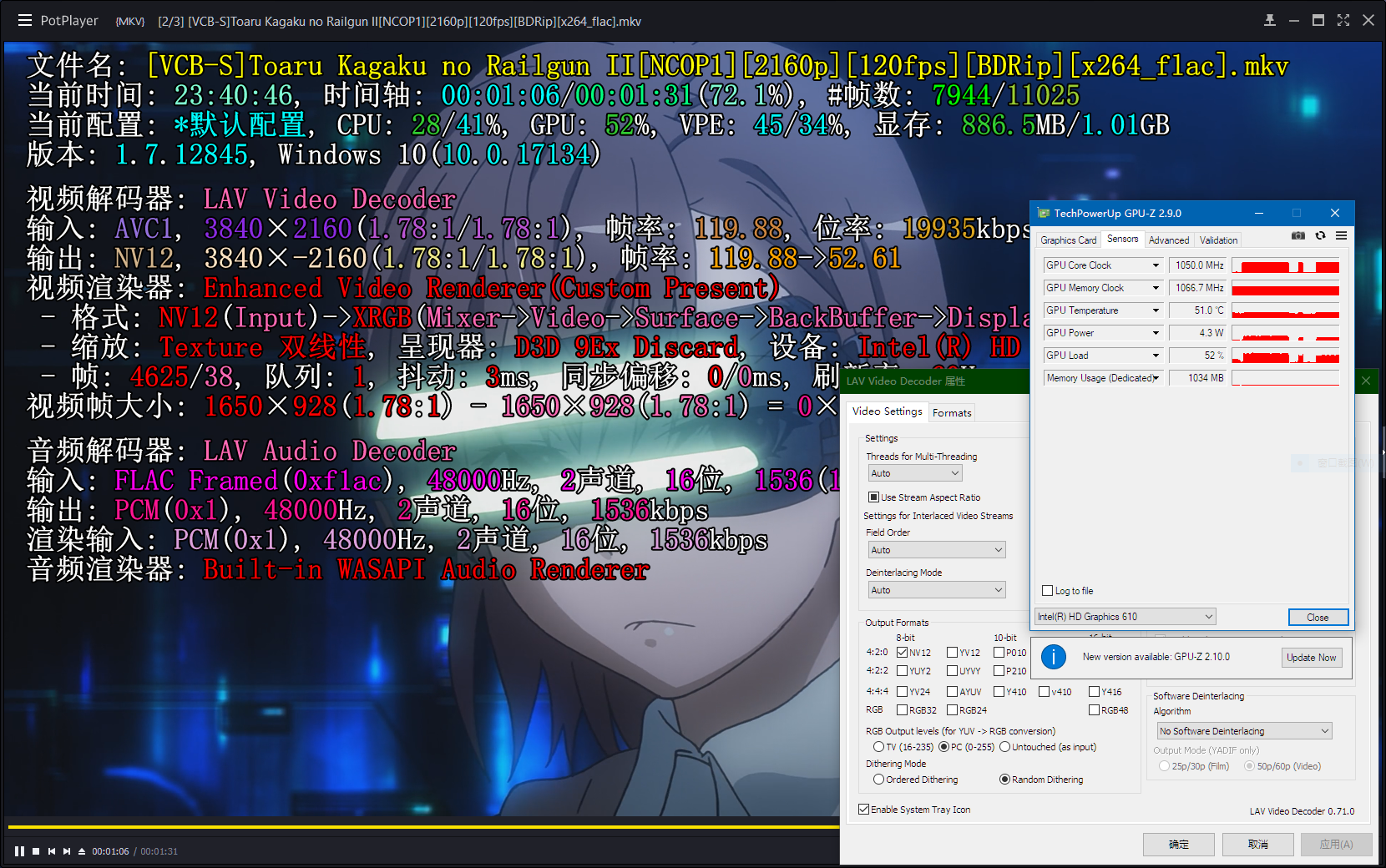The height and width of the screenshot is (868, 1386).
Task: Enable the RGB24 output format
Action: (953, 710)
